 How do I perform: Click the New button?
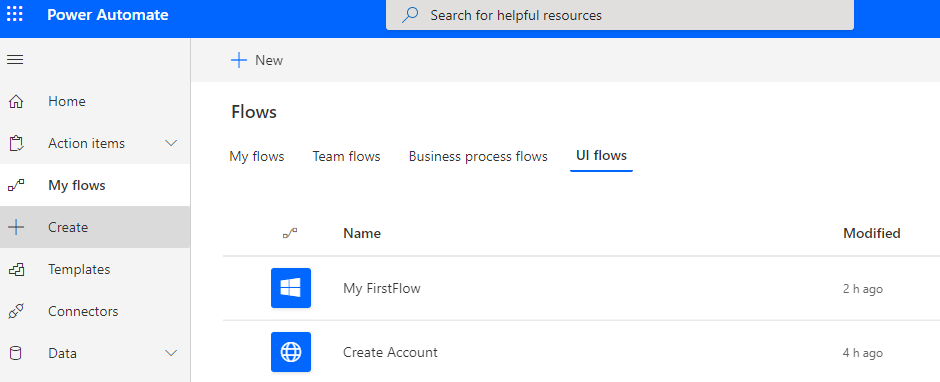coord(257,60)
